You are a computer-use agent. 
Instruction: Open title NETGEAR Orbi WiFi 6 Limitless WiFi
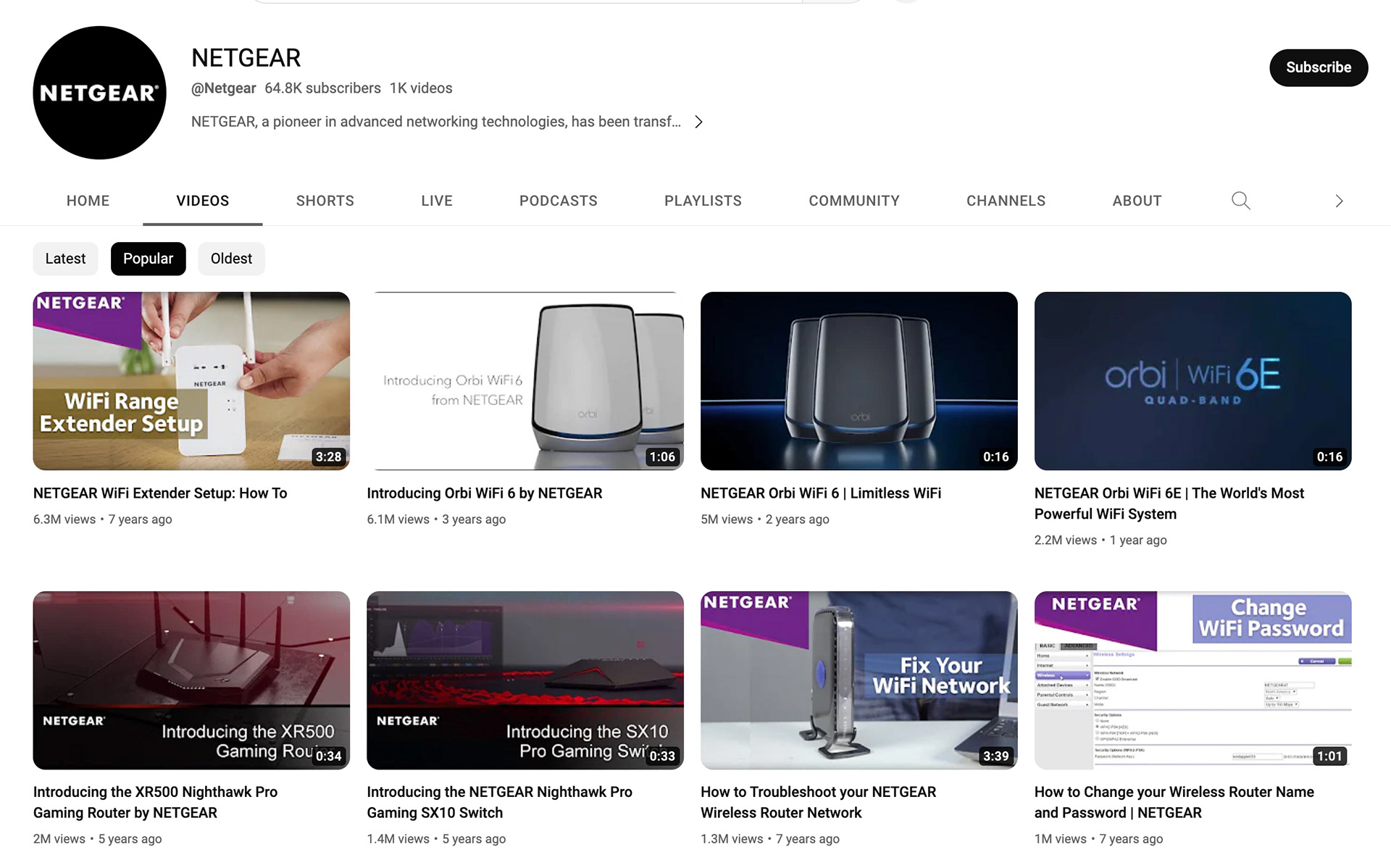(821, 493)
